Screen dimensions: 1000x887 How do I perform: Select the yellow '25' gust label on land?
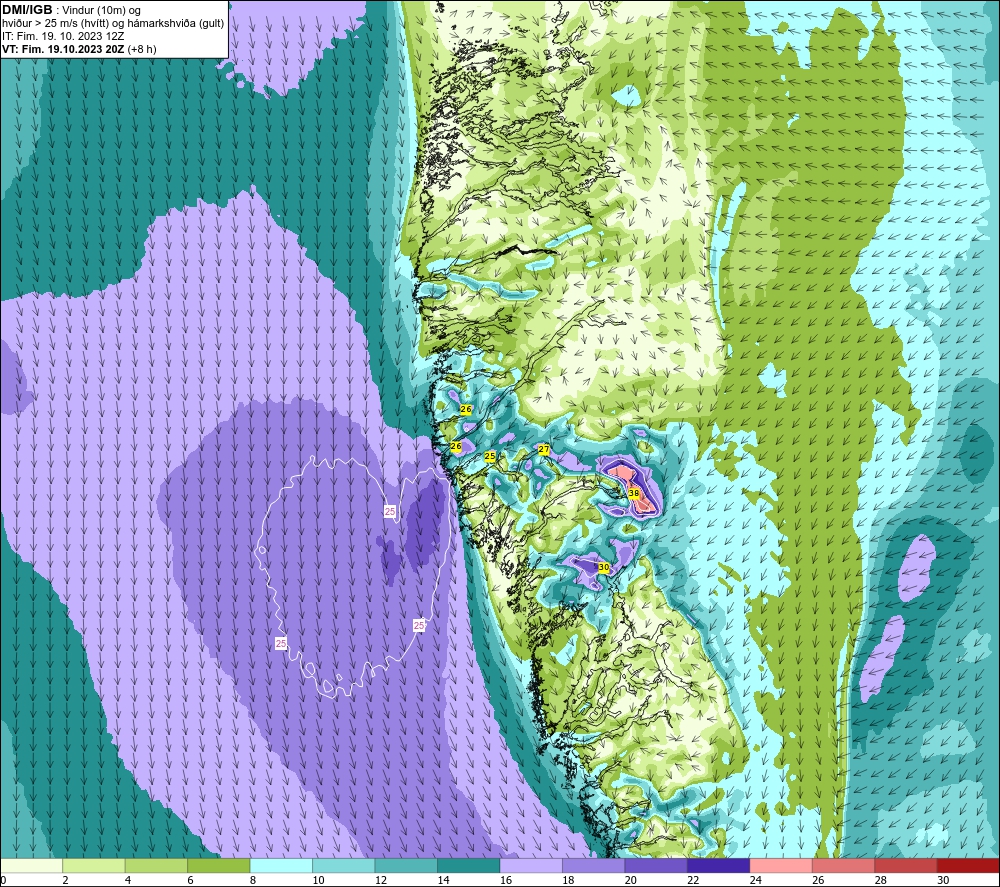coord(490,457)
